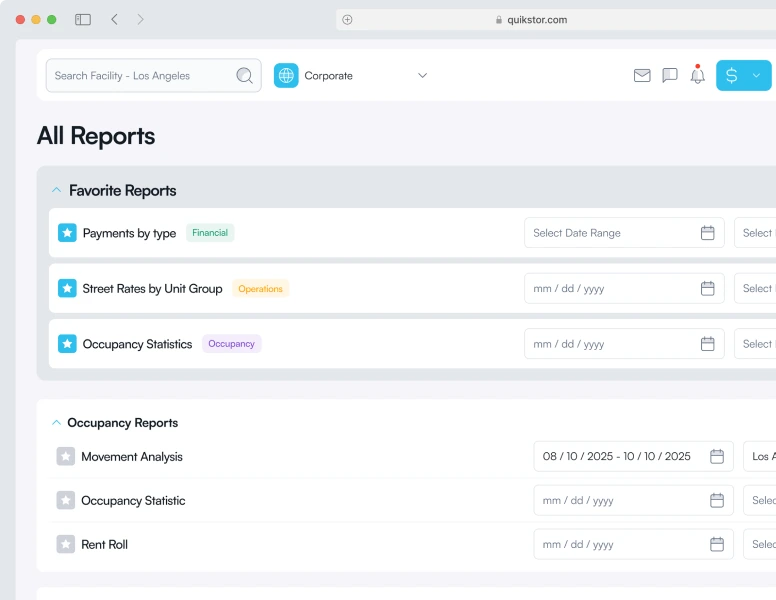Screen dimensions: 776x600
Task: Open the mail envelope icon
Action: (642, 75)
